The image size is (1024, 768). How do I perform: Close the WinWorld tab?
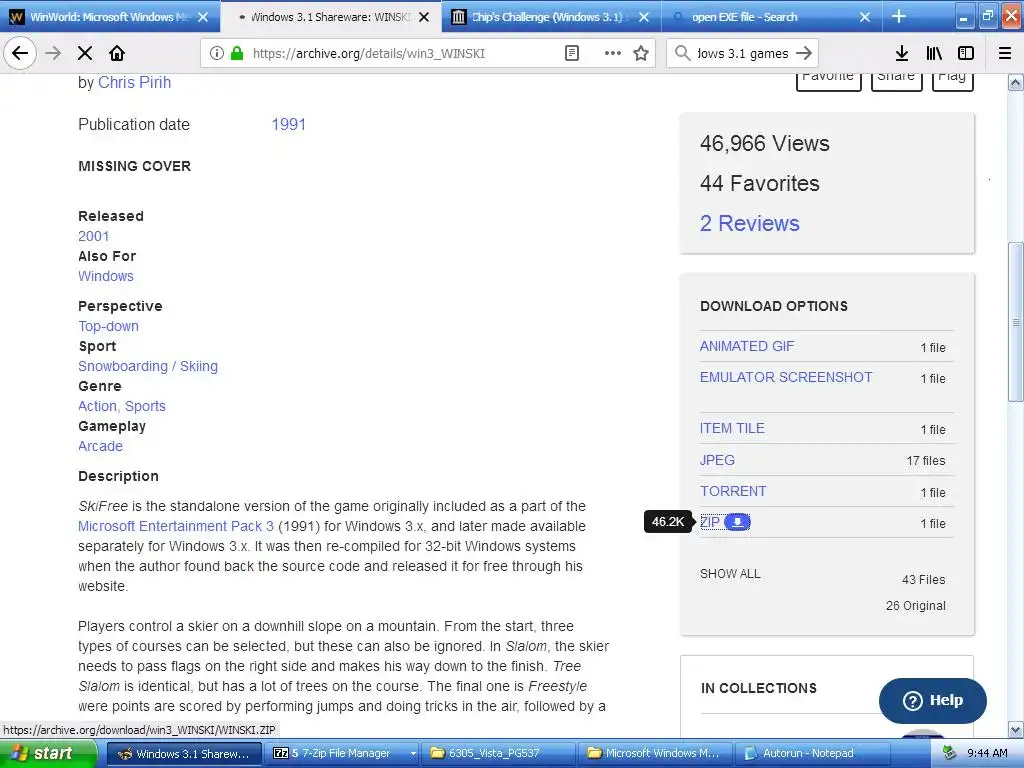(203, 17)
